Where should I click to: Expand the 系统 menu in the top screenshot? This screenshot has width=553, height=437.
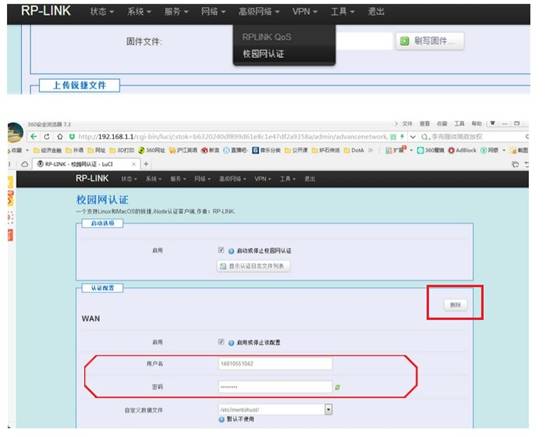point(139,12)
